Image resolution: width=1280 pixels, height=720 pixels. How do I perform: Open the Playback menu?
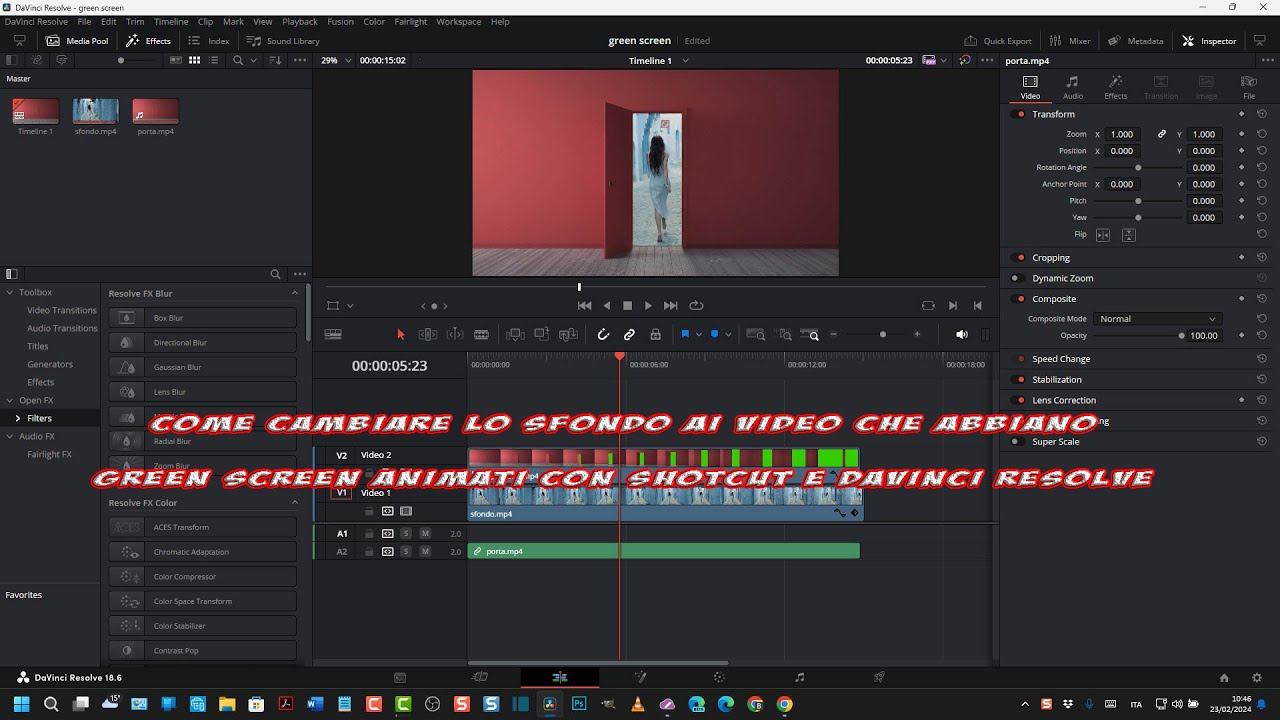coord(300,21)
